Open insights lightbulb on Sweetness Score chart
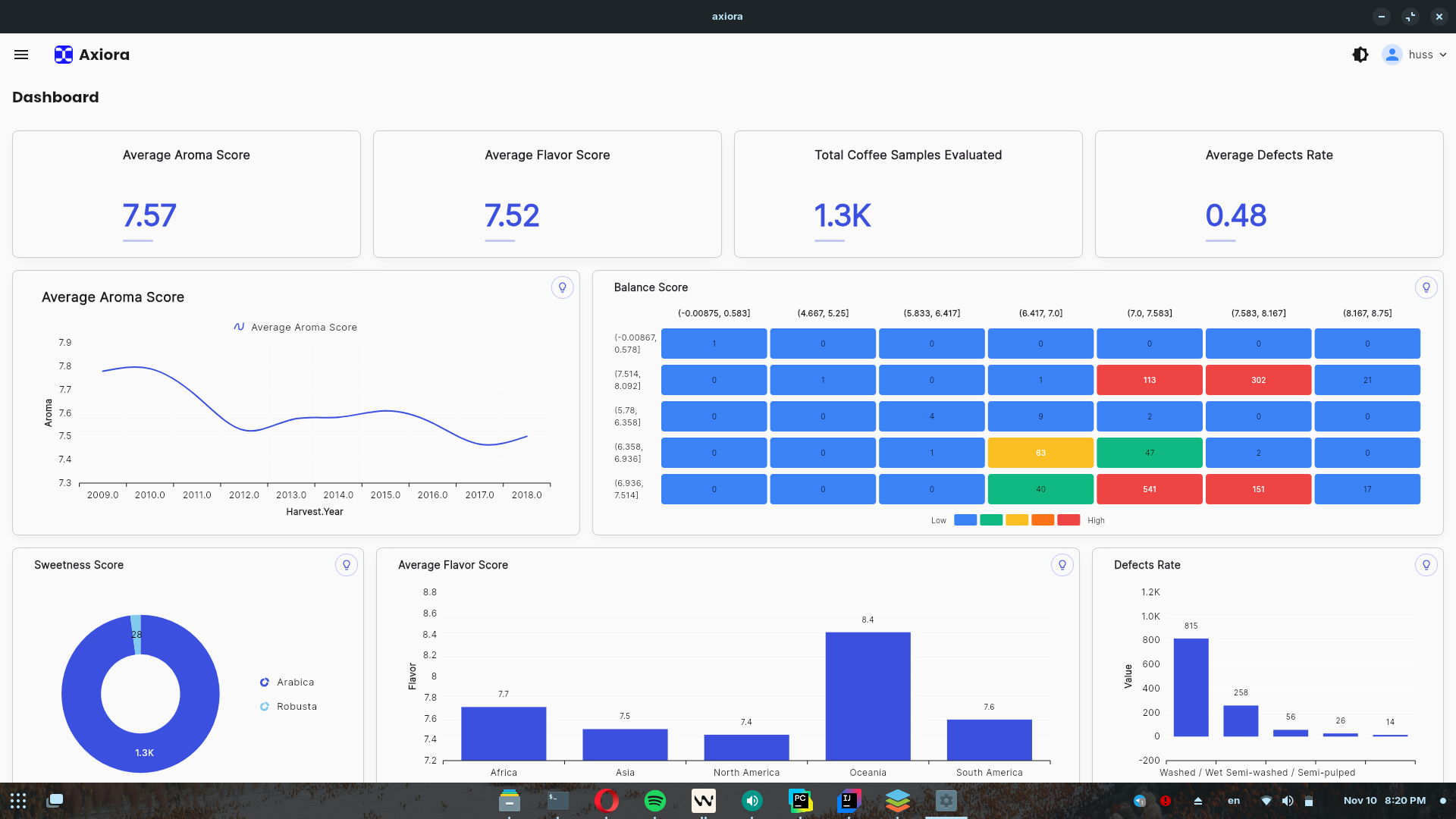 pyautogui.click(x=347, y=564)
